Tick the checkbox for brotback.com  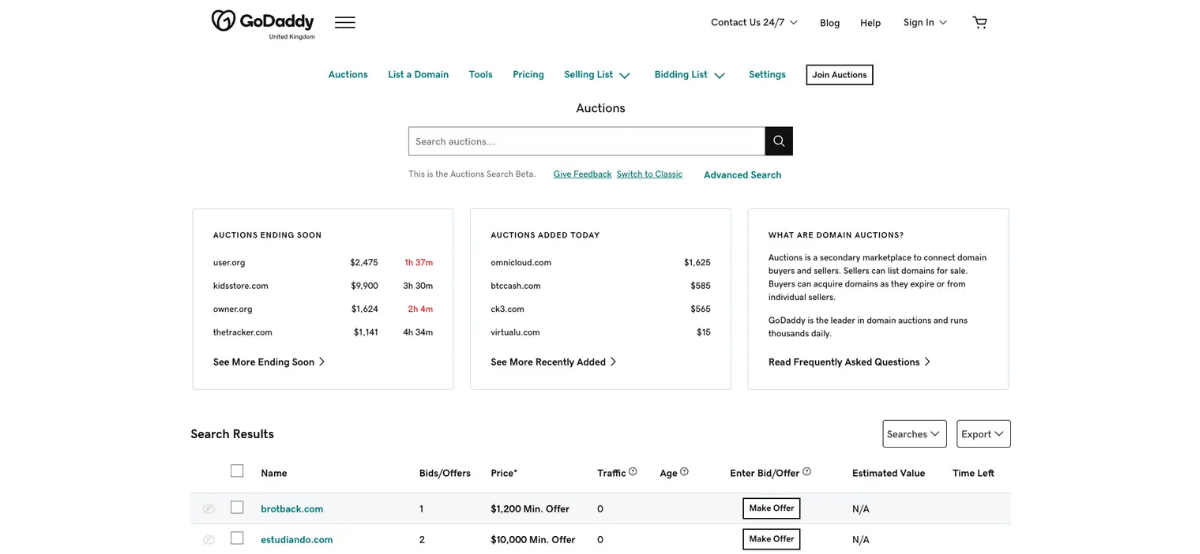coord(237,508)
